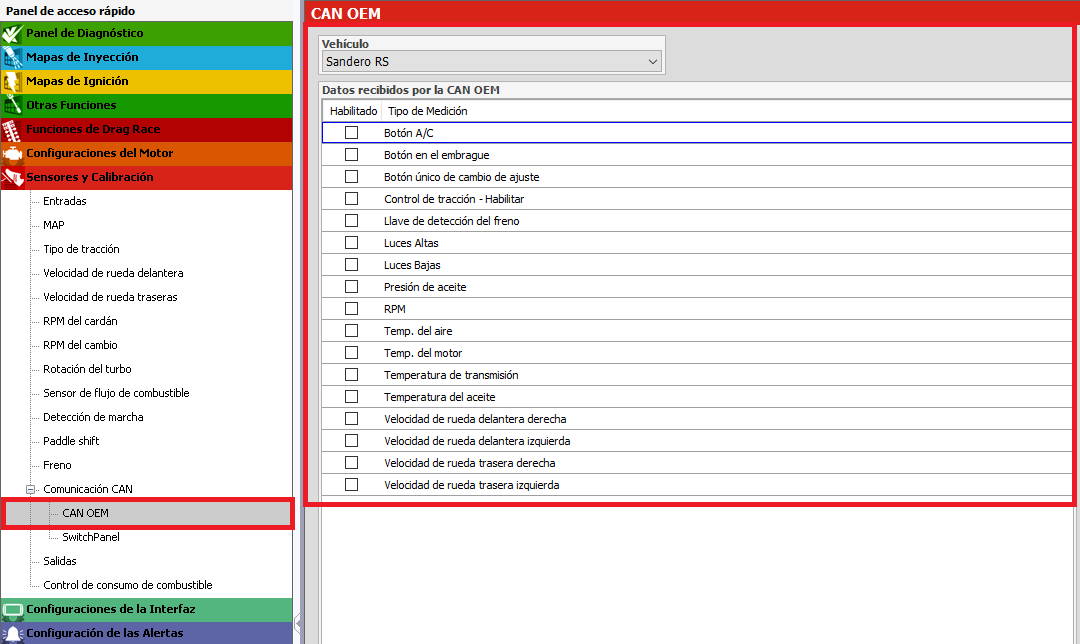1080x644 pixels.
Task: Enable the Botón A/C checkbox
Action: coord(351,132)
